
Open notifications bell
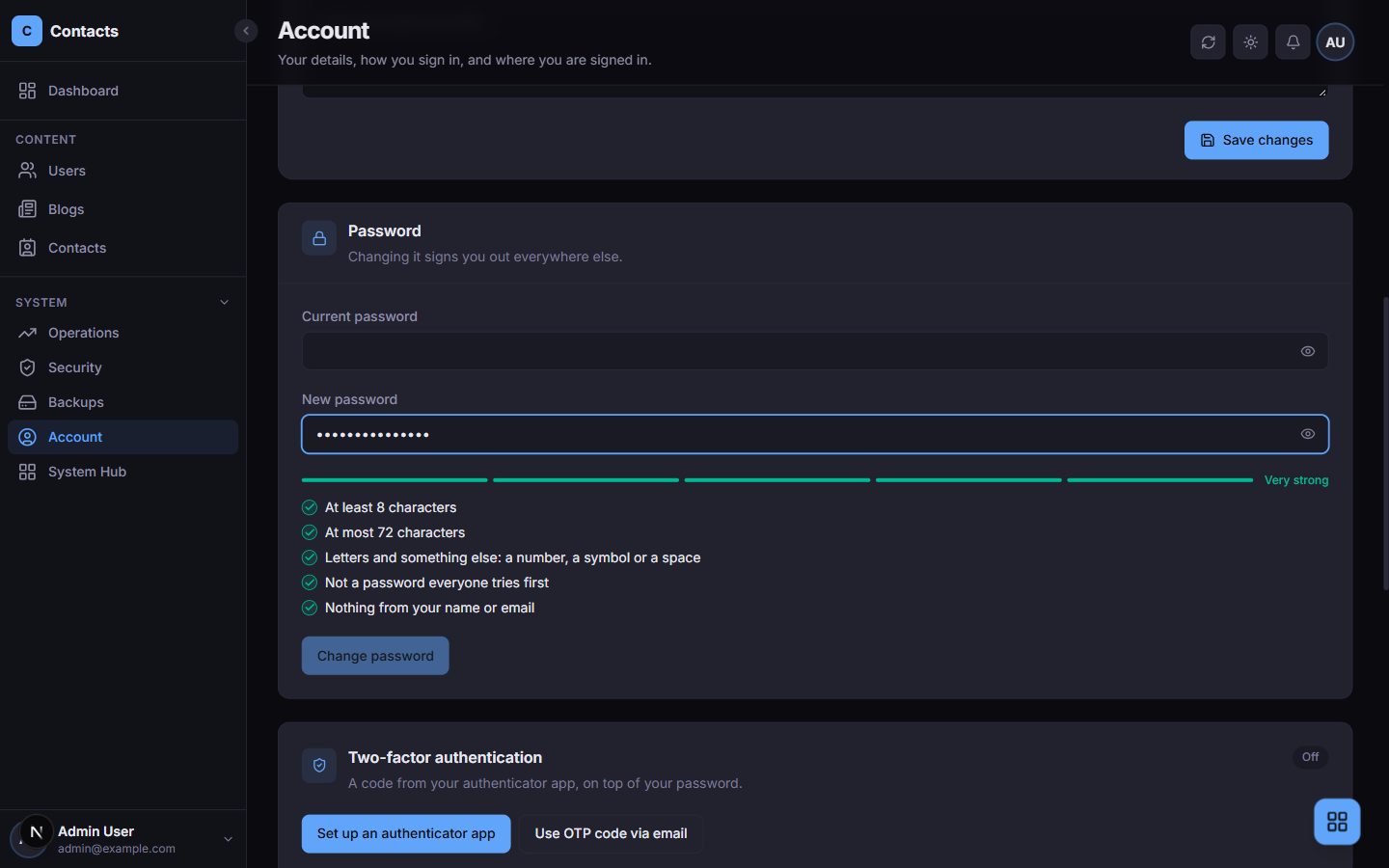pyautogui.click(x=1293, y=42)
